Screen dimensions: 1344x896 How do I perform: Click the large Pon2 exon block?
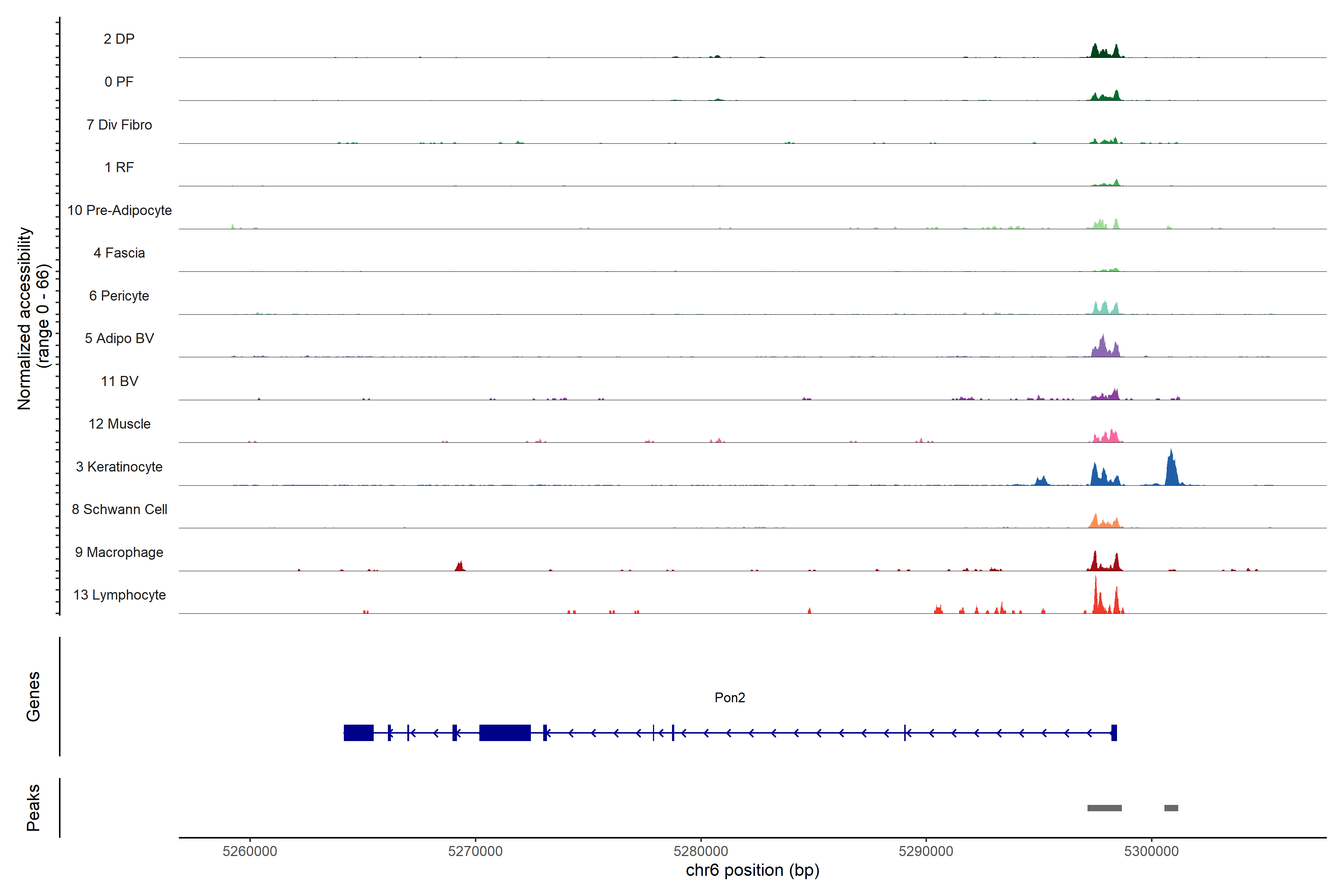tap(505, 732)
